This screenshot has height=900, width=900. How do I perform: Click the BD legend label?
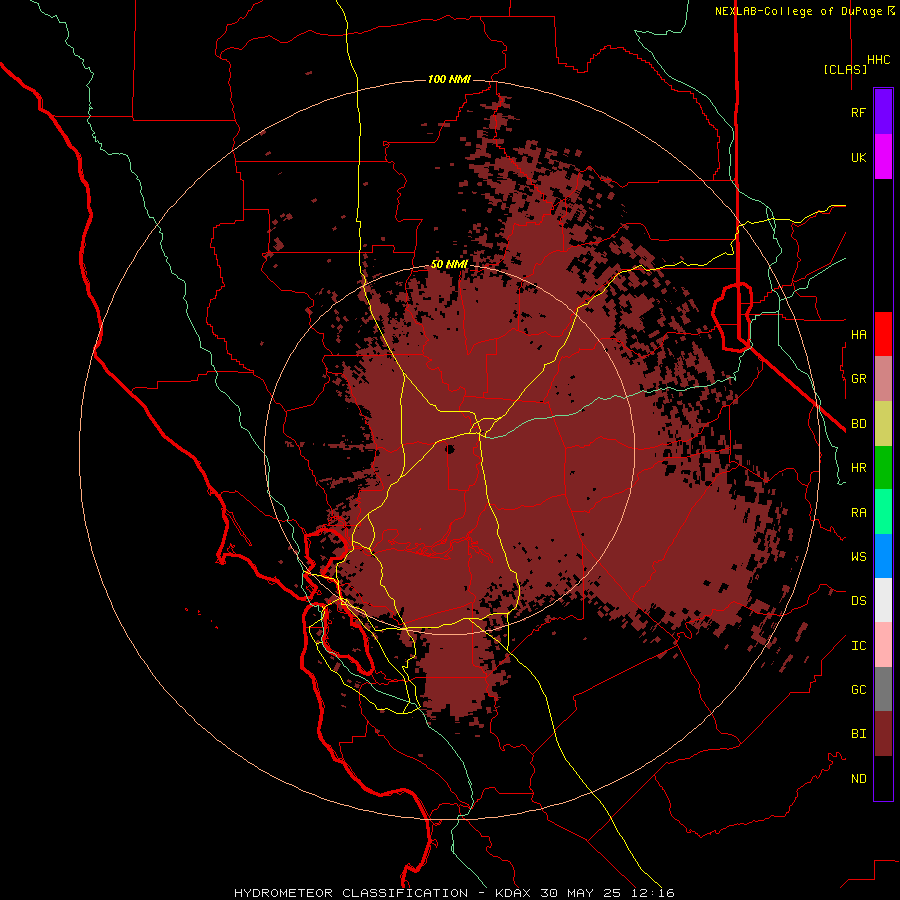click(858, 423)
